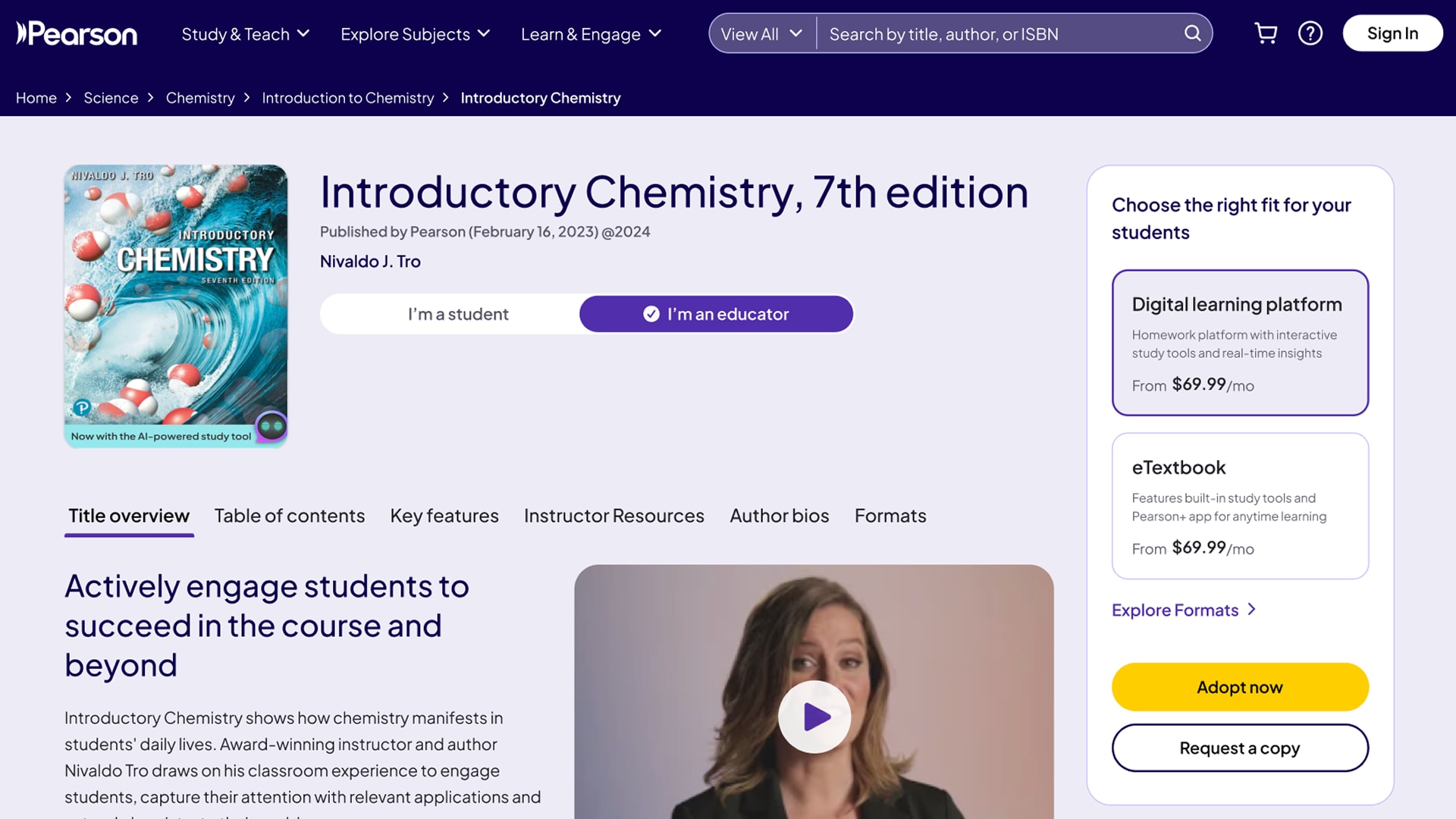Switch to the Formats tab

pos(890,516)
